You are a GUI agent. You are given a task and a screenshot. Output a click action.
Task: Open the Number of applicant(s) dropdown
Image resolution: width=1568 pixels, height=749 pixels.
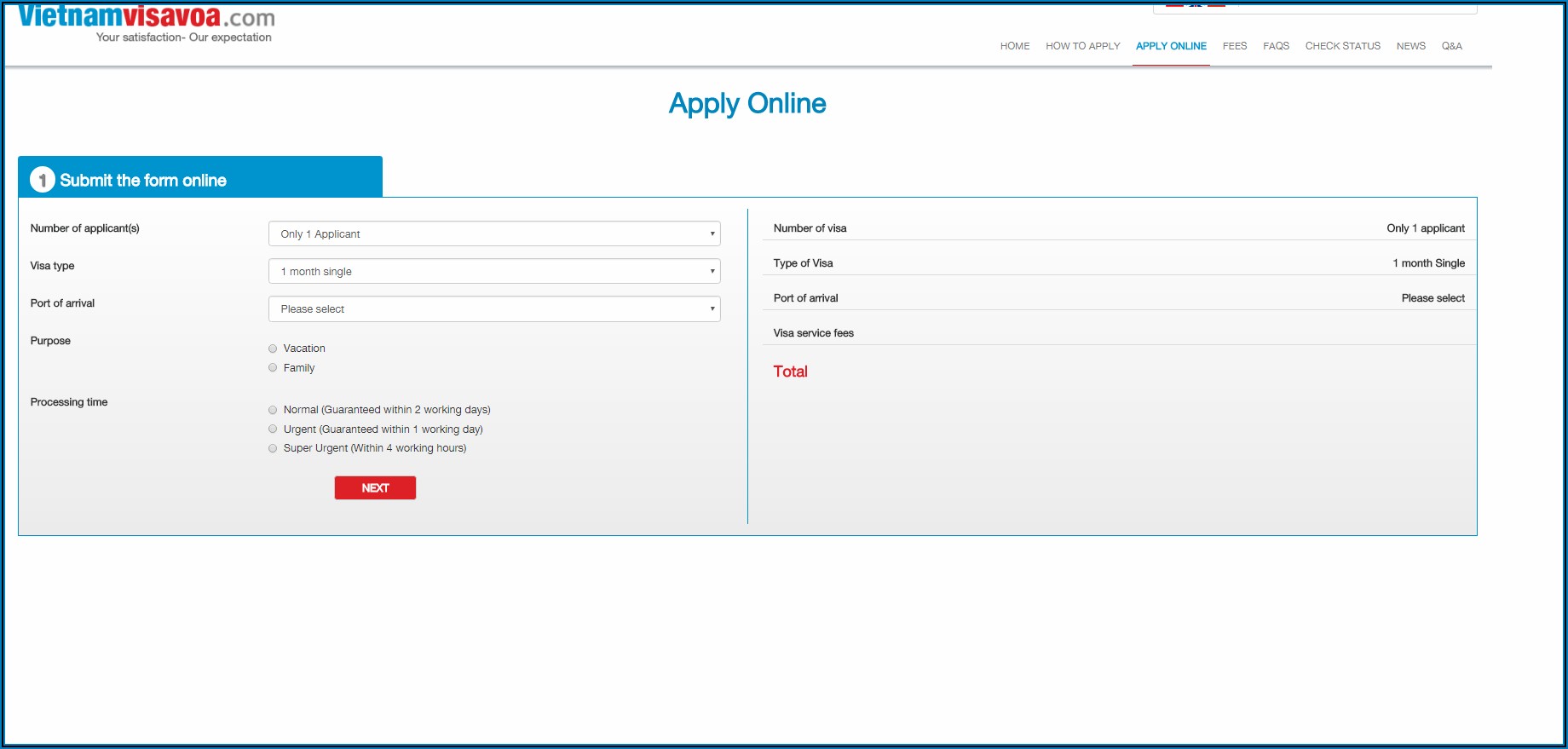click(494, 233)
